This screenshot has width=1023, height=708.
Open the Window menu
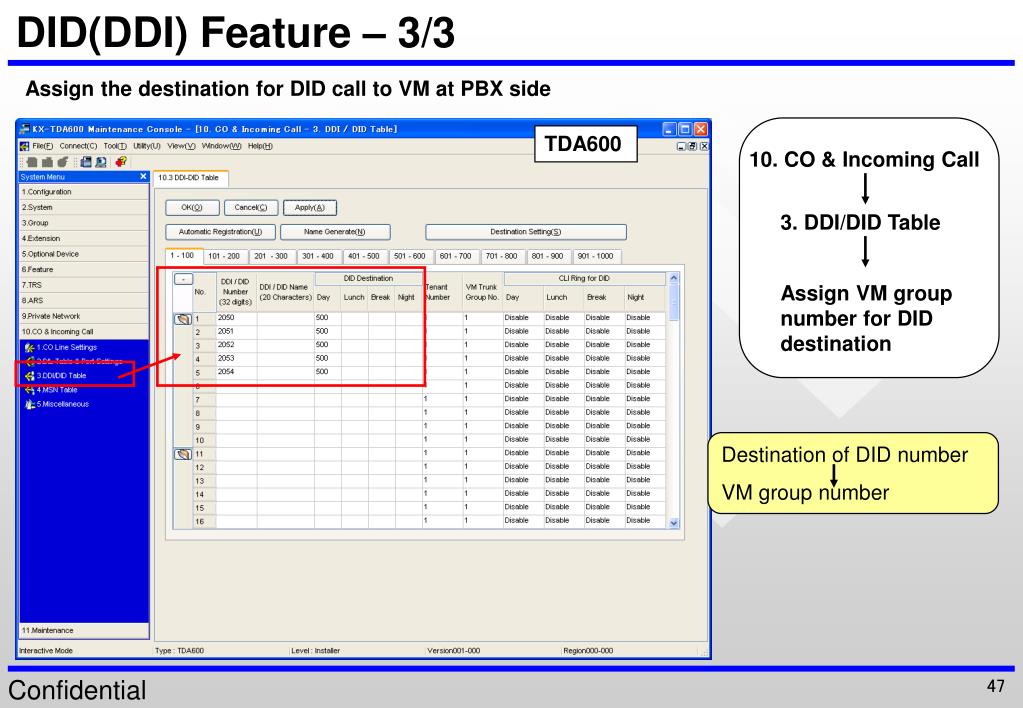222,146
